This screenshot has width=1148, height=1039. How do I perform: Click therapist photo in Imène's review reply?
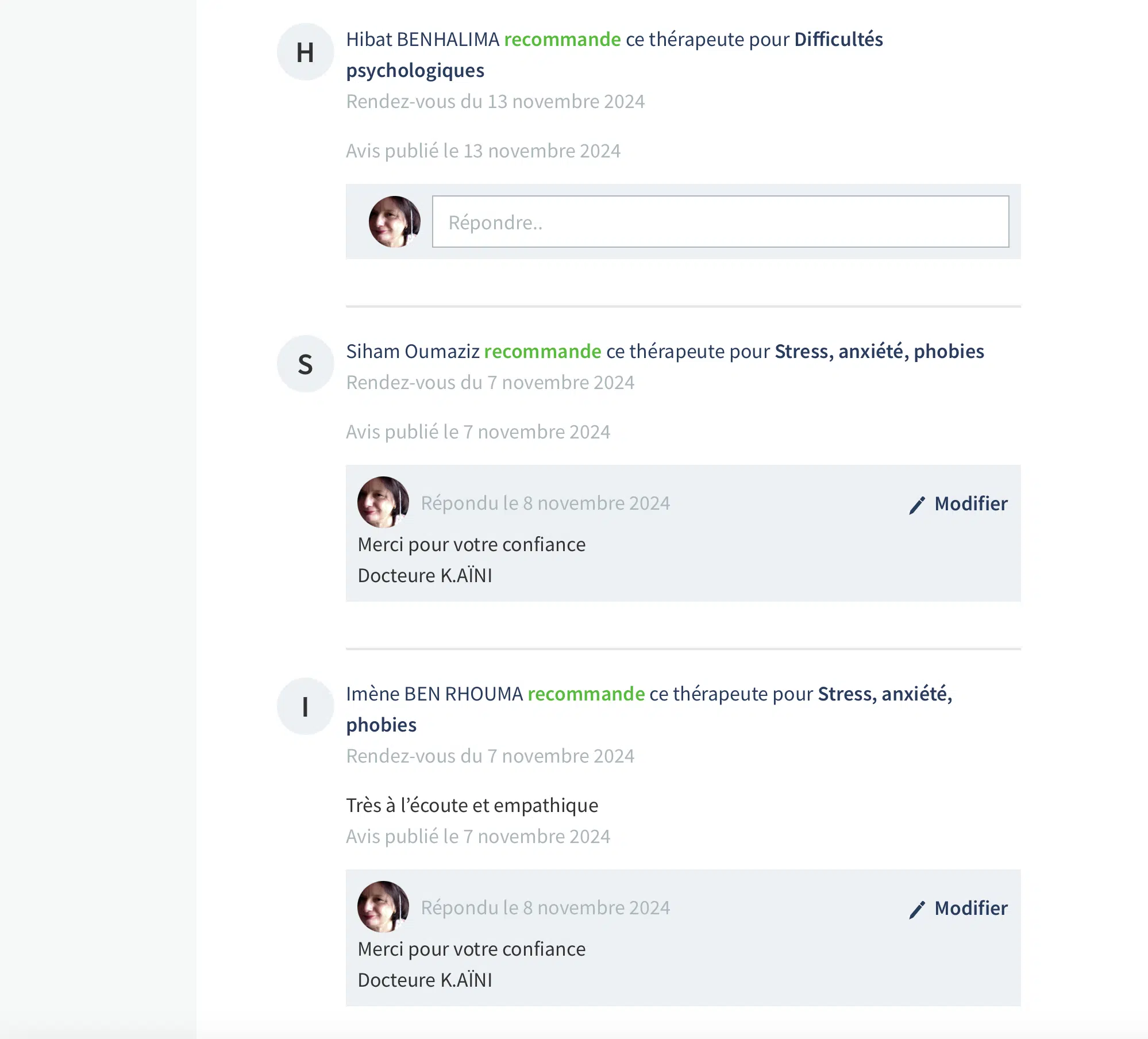[383, 907]
